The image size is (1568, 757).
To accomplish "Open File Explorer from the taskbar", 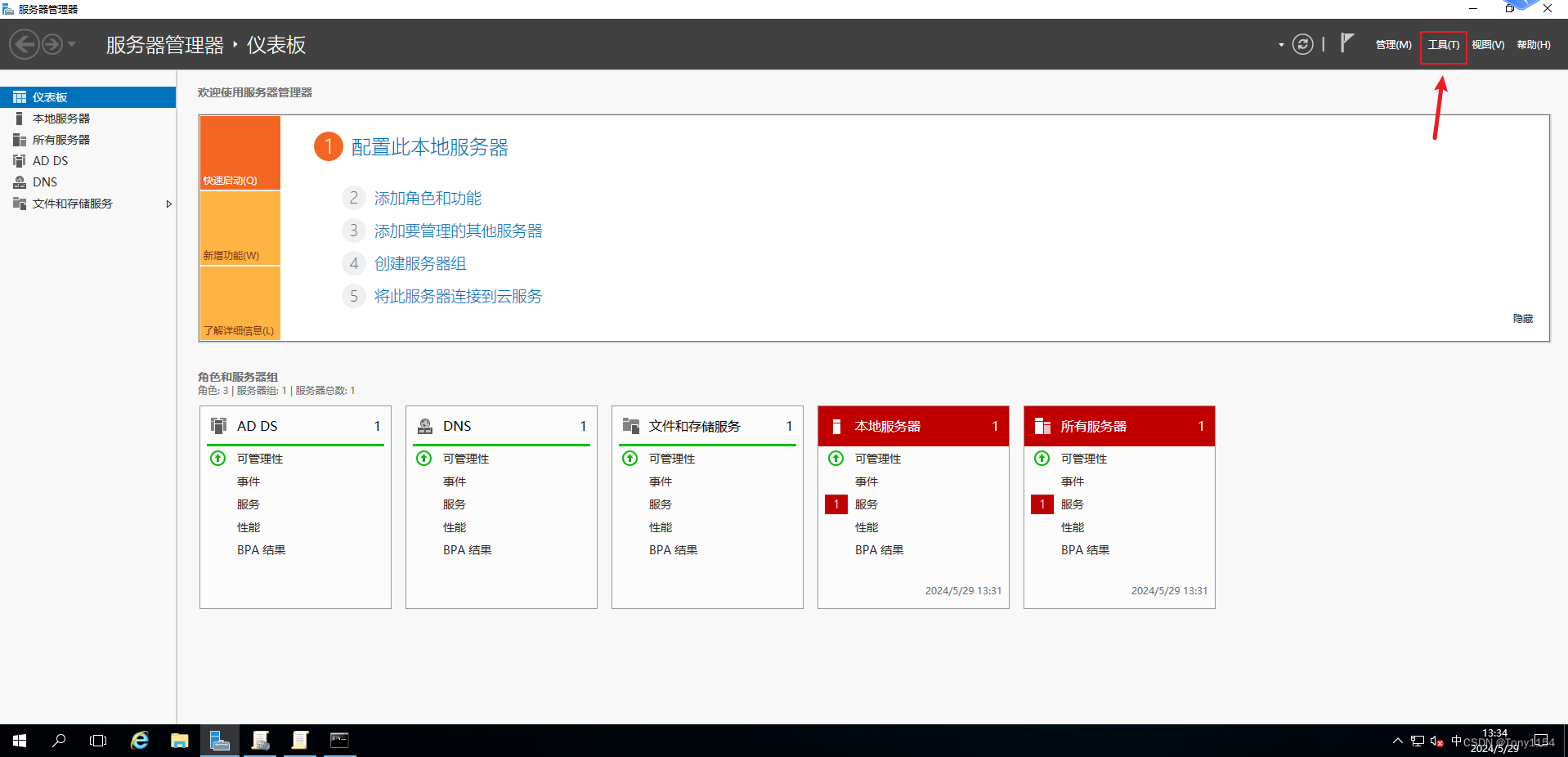I will [x=180, y=741].
